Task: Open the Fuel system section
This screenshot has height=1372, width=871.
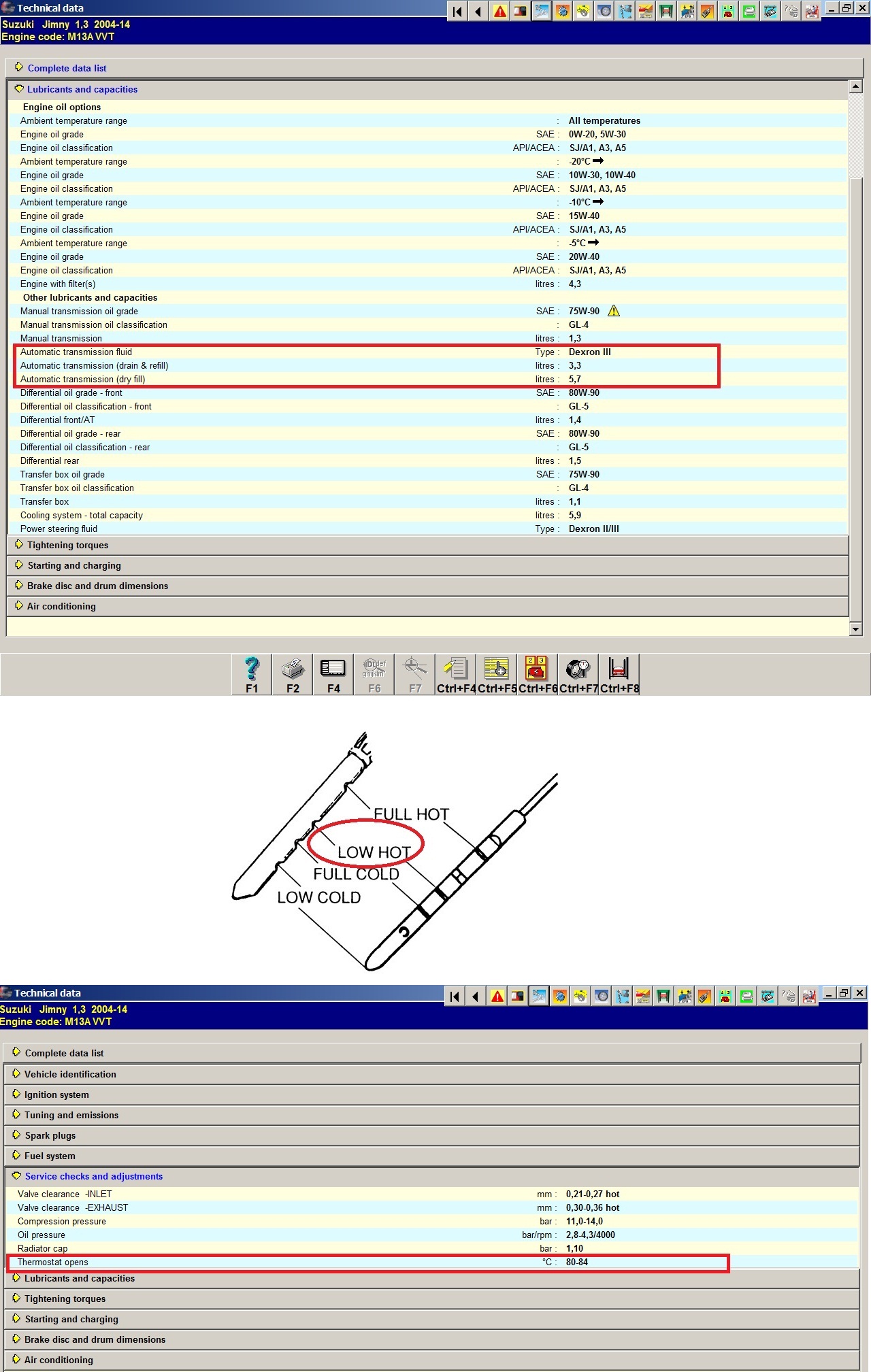Action: coord(50,1156)
